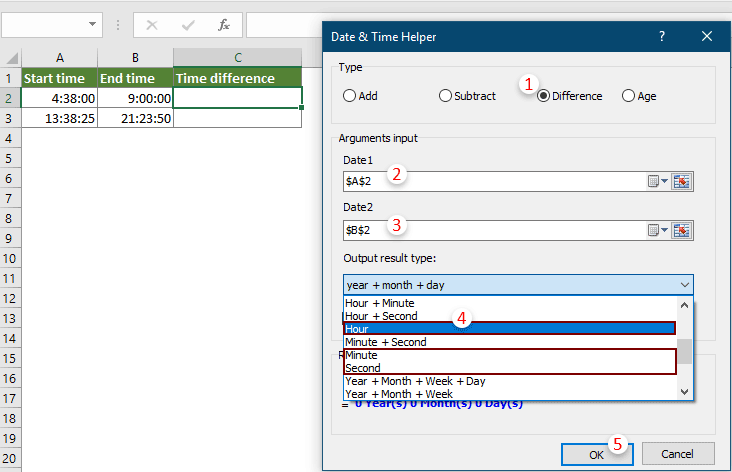Collapse the Output result type combo box

682,285
